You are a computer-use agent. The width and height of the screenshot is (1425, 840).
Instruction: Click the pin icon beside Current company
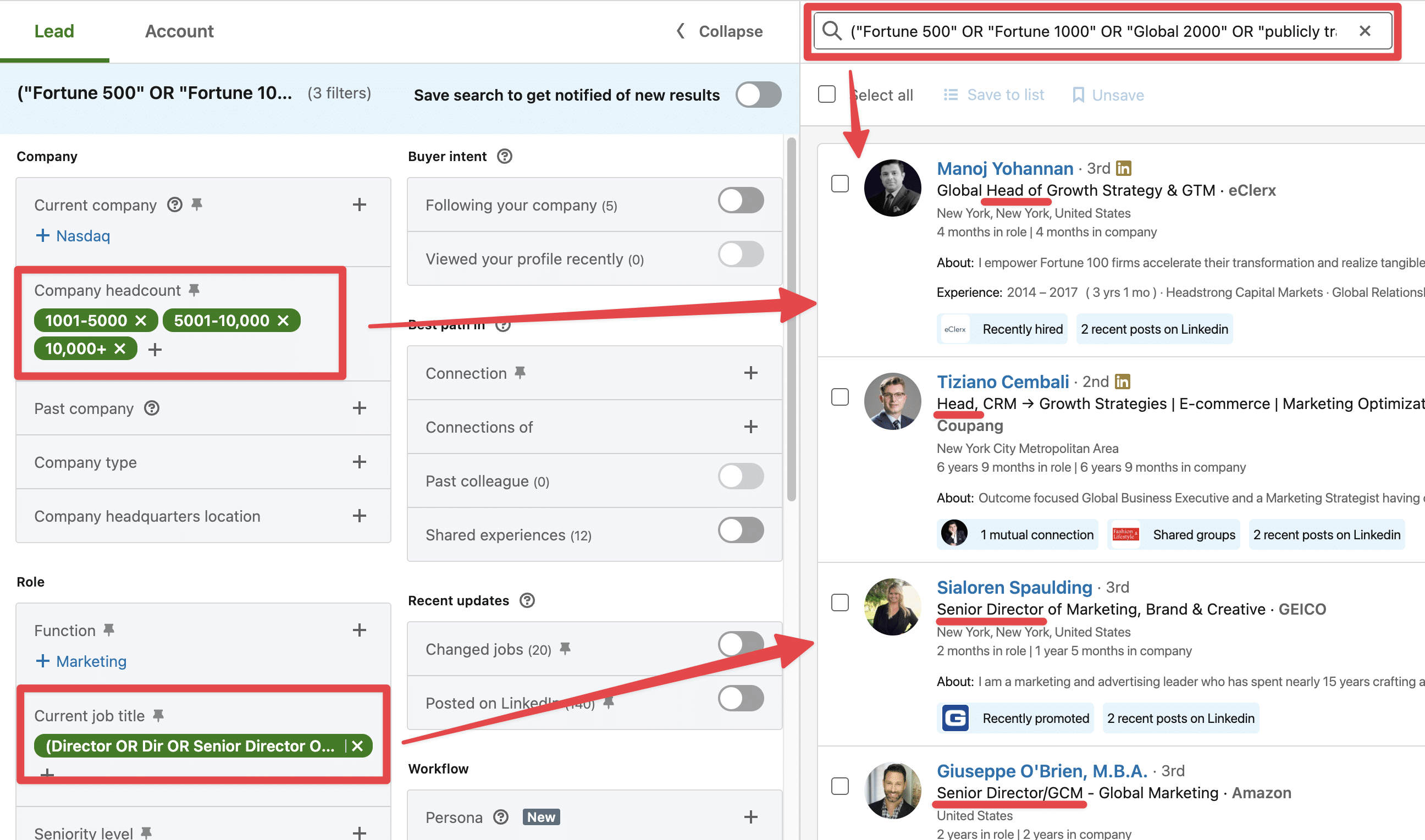197,205
